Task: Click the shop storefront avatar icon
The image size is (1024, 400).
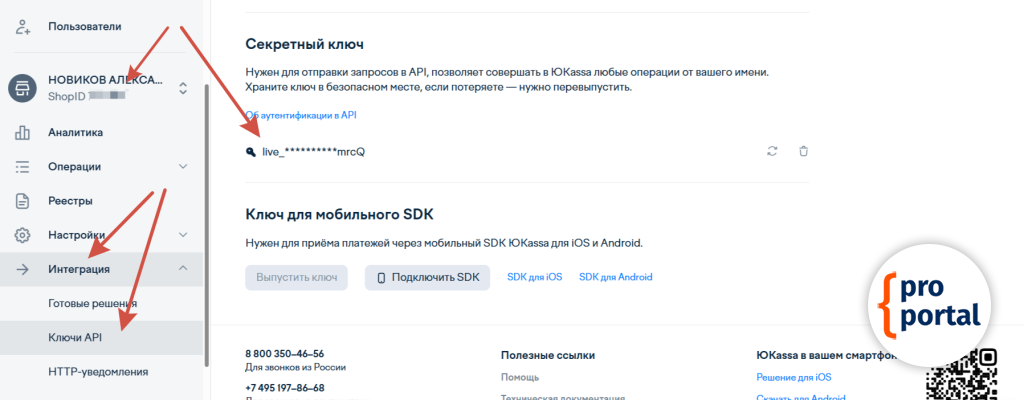Action: (x=23, y=88)
